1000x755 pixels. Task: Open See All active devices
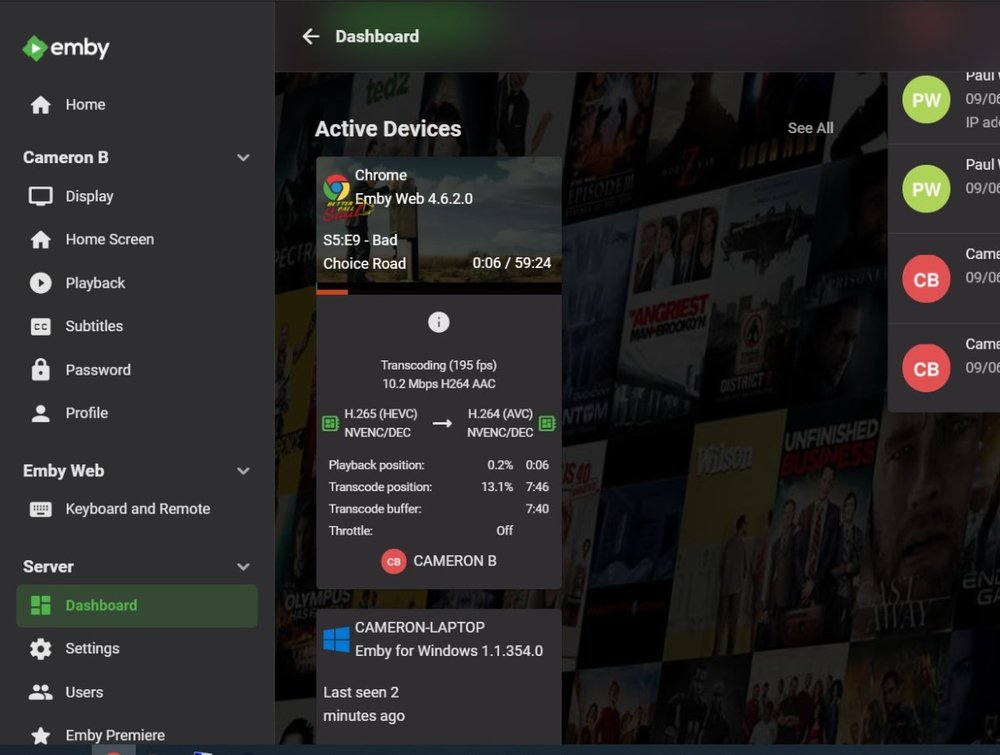[810, 128]
